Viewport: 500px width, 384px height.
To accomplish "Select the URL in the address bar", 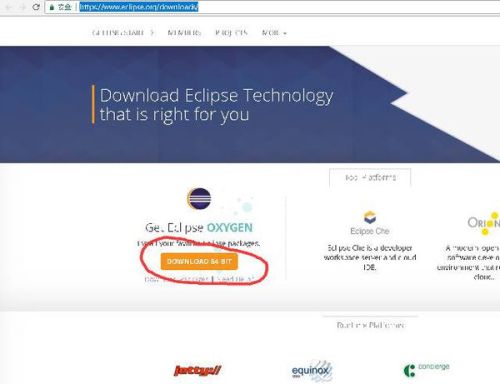I will (x=139, y=7).
